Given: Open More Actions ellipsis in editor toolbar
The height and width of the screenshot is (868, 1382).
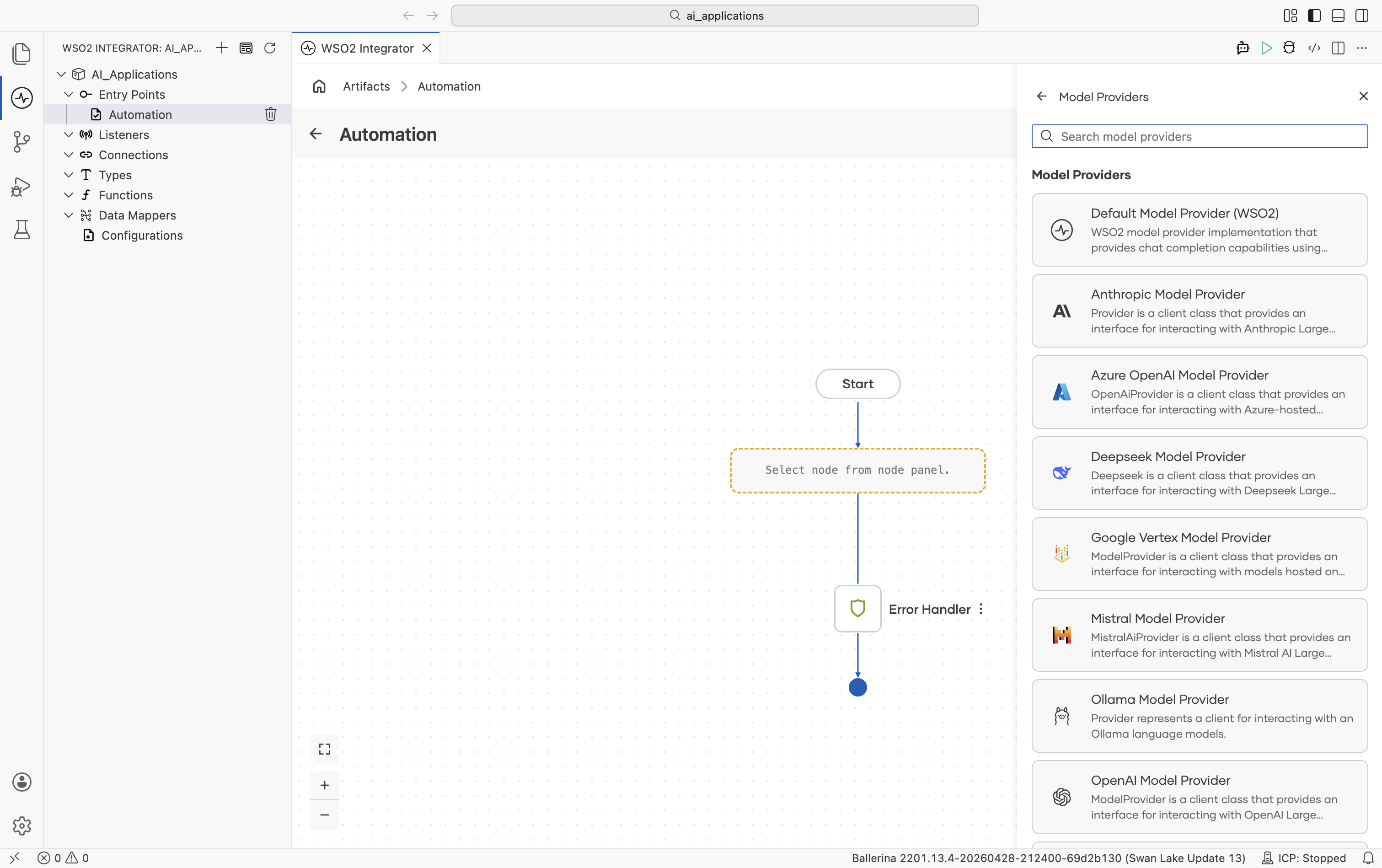Looking at the screenshot, I should coord(1362,48).
